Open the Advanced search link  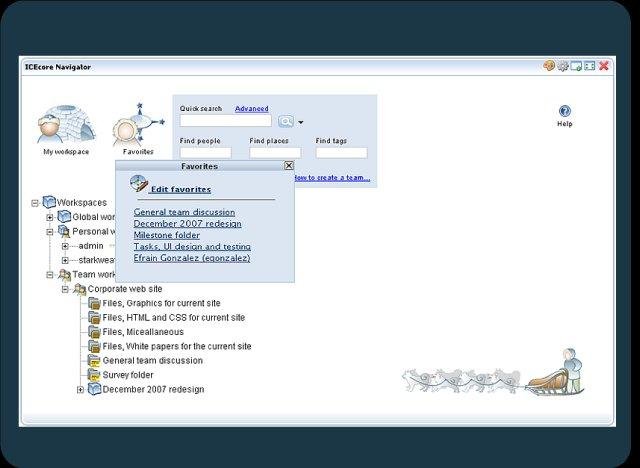(x=251, y=108)
